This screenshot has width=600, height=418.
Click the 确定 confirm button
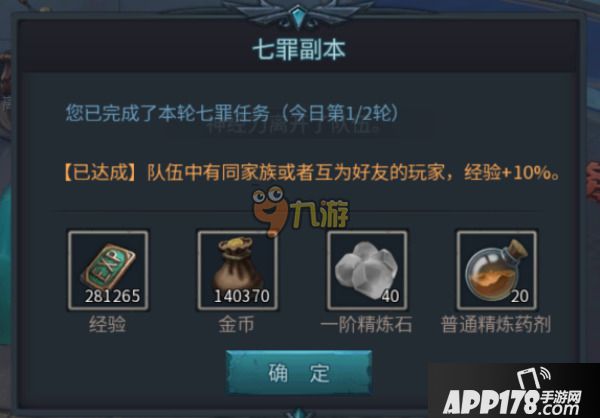[x=298, y=372]
